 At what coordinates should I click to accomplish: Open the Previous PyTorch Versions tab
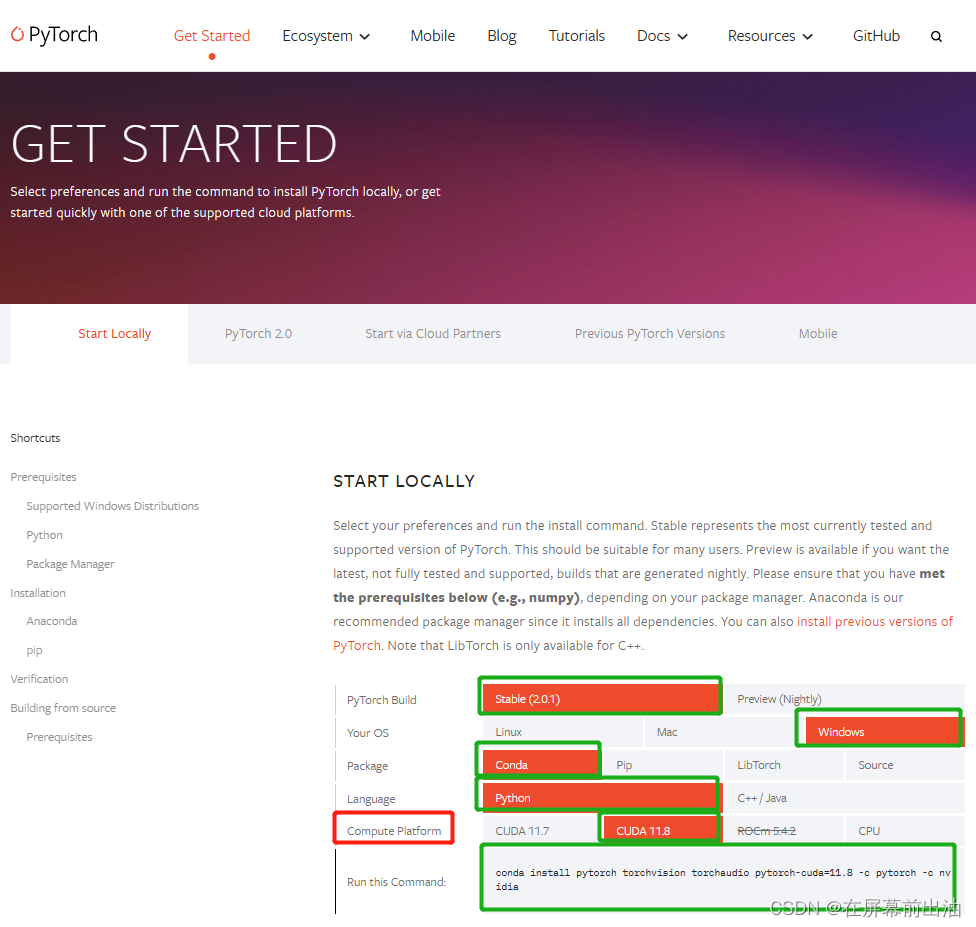[x=650, y=334]
